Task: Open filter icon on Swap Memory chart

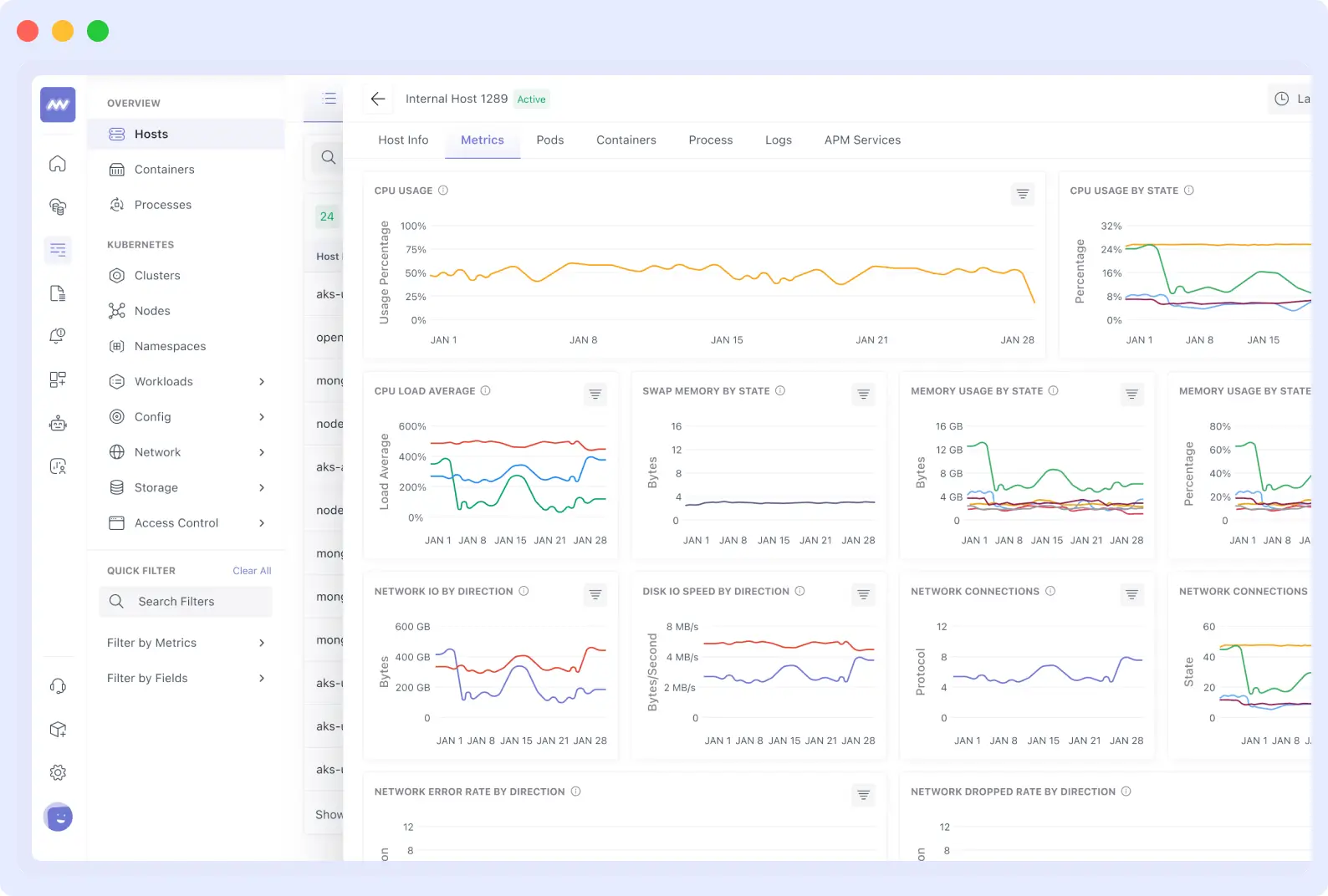Action: (863, 395)
